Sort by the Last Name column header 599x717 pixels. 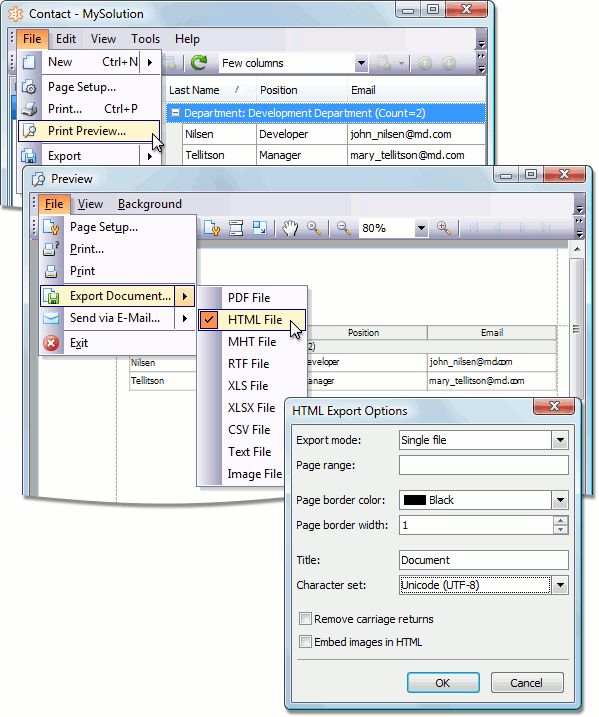[x=210, y=90]
